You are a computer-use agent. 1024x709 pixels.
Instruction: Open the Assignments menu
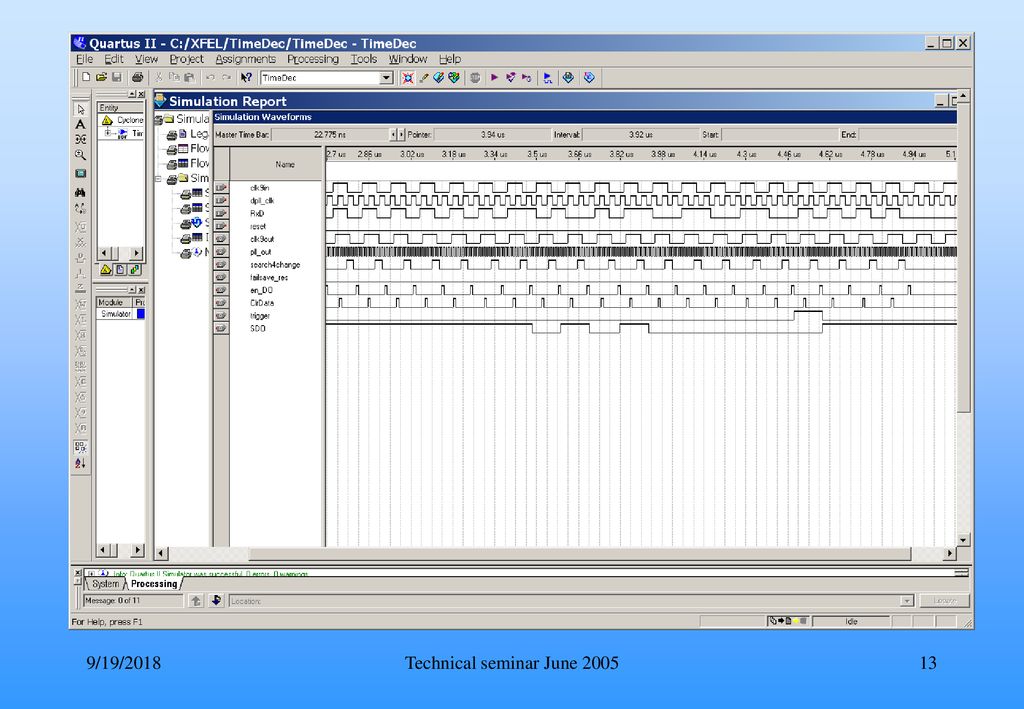click(x=246, y=59)
